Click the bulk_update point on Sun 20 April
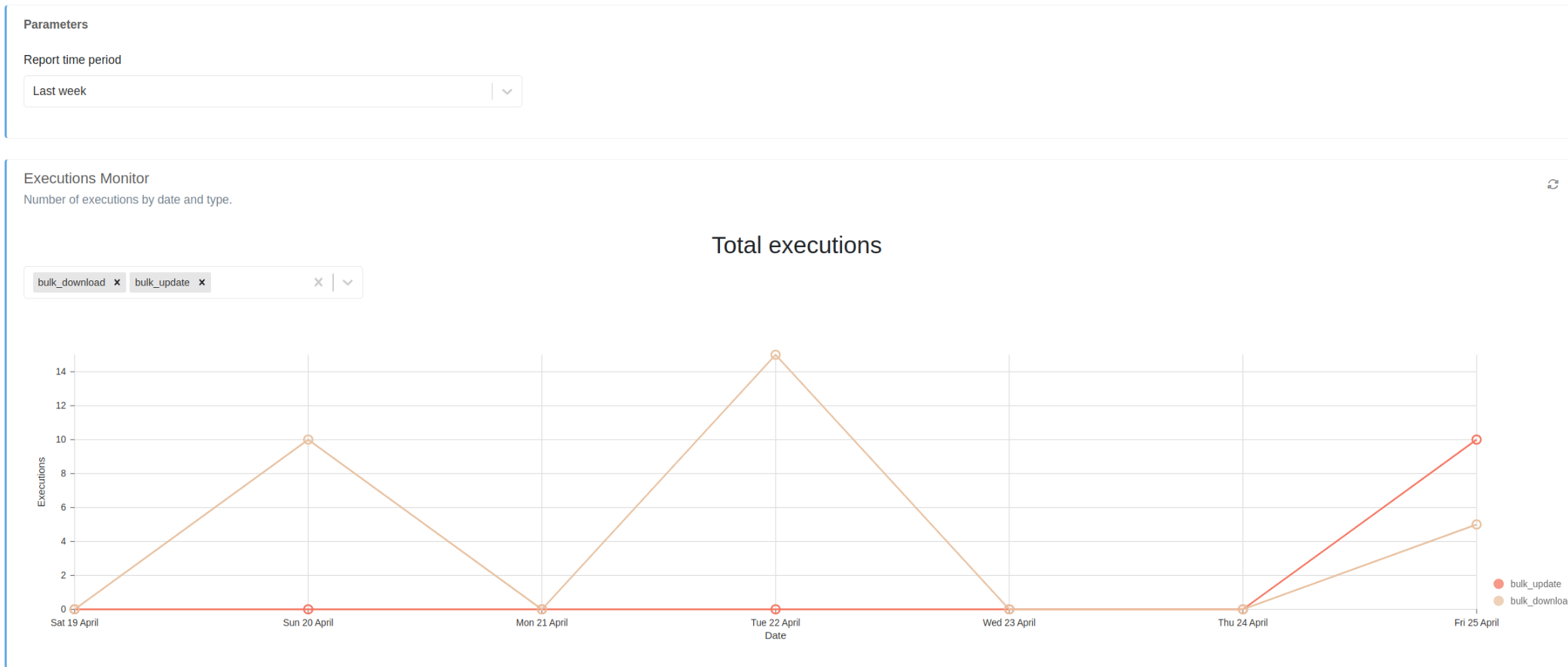Screen dimensions: 1568x667 point(308,609)
